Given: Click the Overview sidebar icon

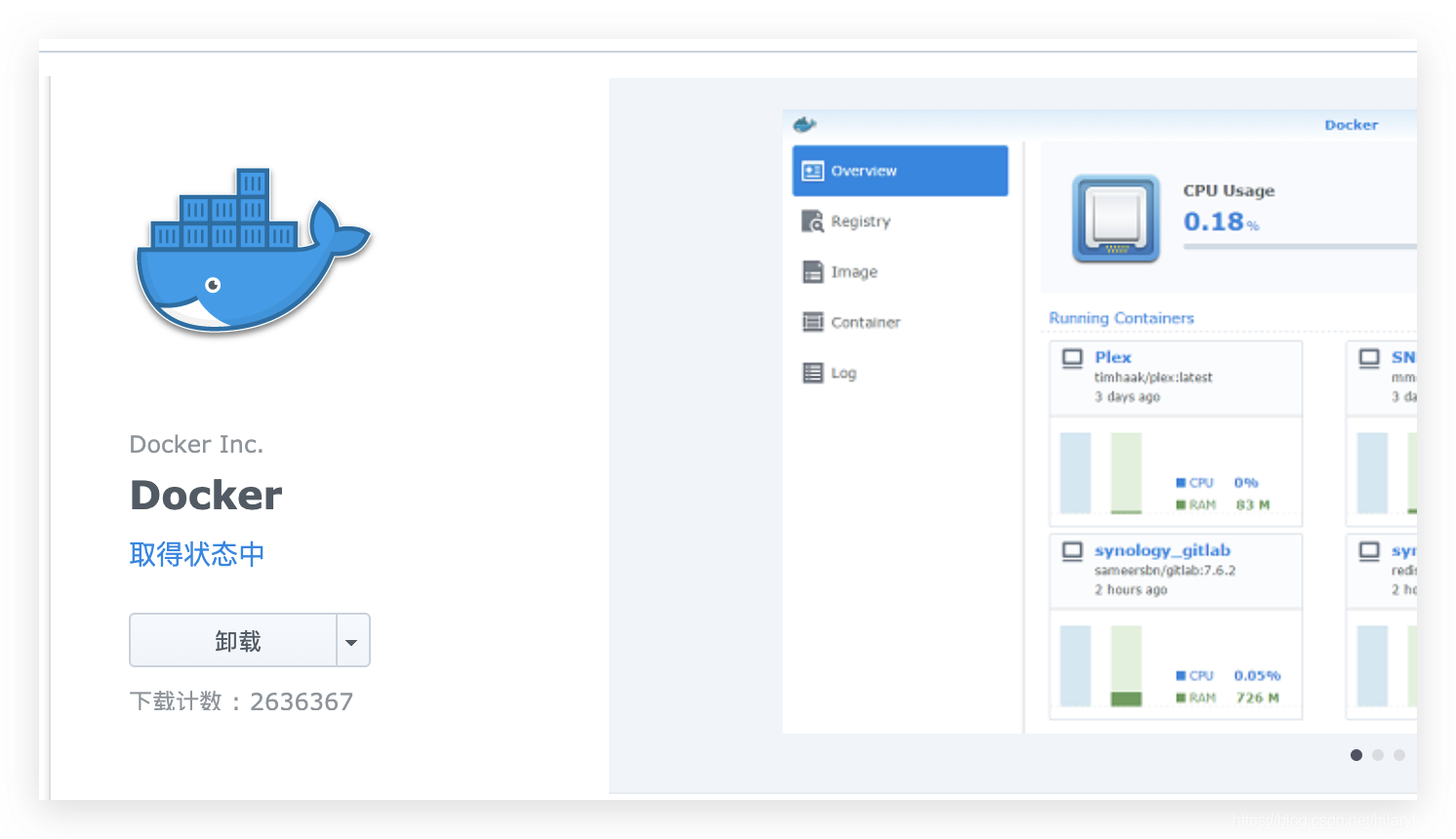Looking at the screenshot, I should click(813, 171).
